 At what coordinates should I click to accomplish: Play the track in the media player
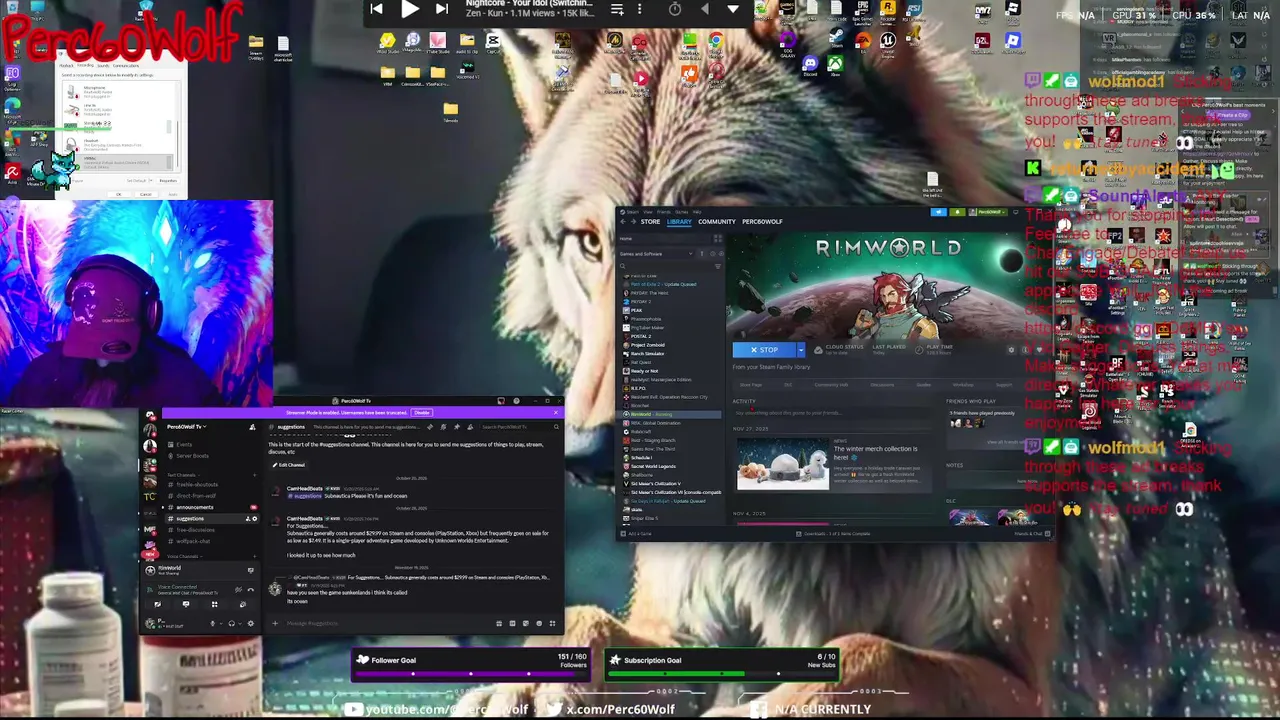(x=410, y=9)
